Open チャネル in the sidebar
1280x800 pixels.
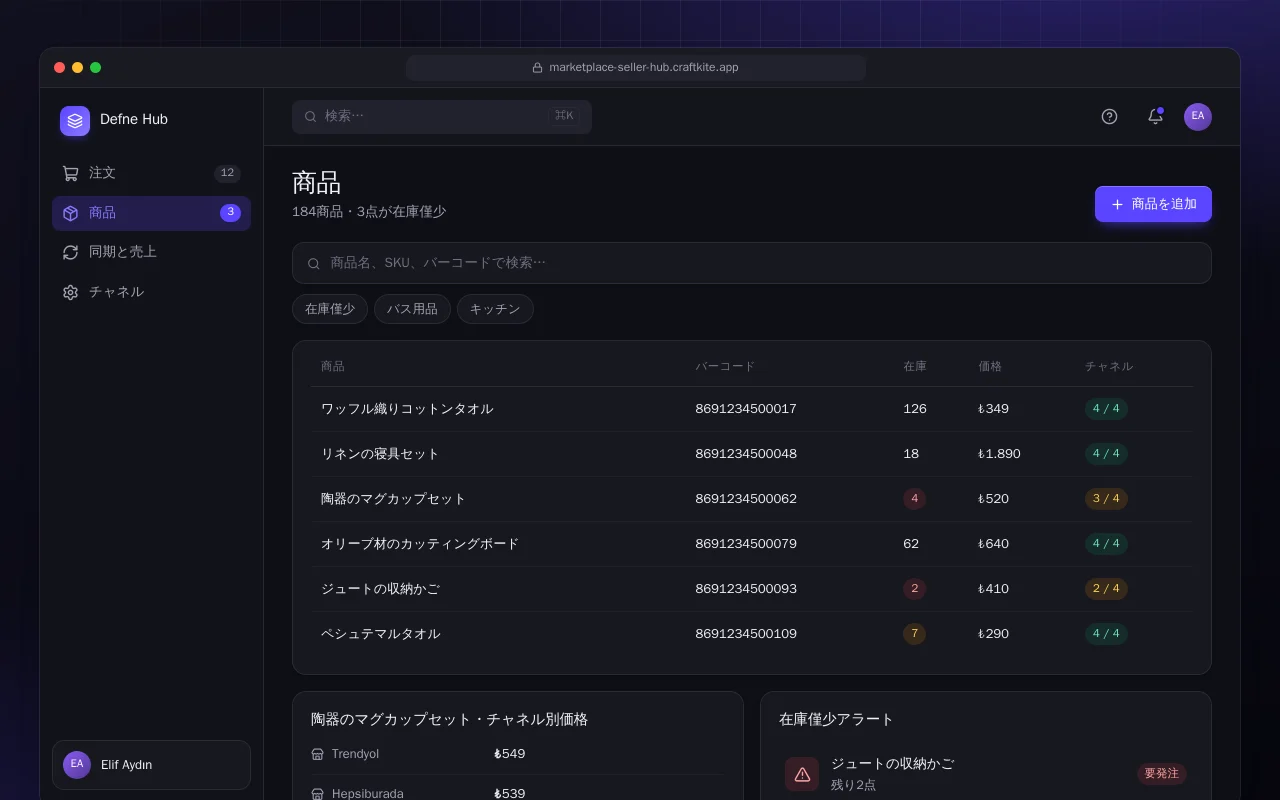click(x=151, y=292)
